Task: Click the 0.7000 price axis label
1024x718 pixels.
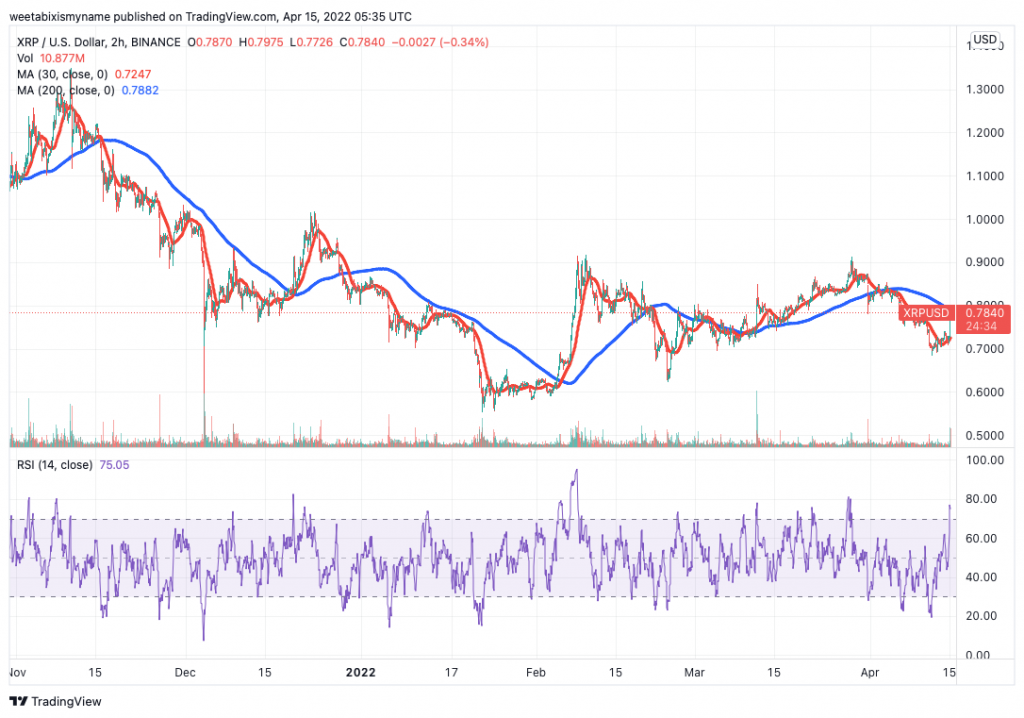Action: pos(985,349)
